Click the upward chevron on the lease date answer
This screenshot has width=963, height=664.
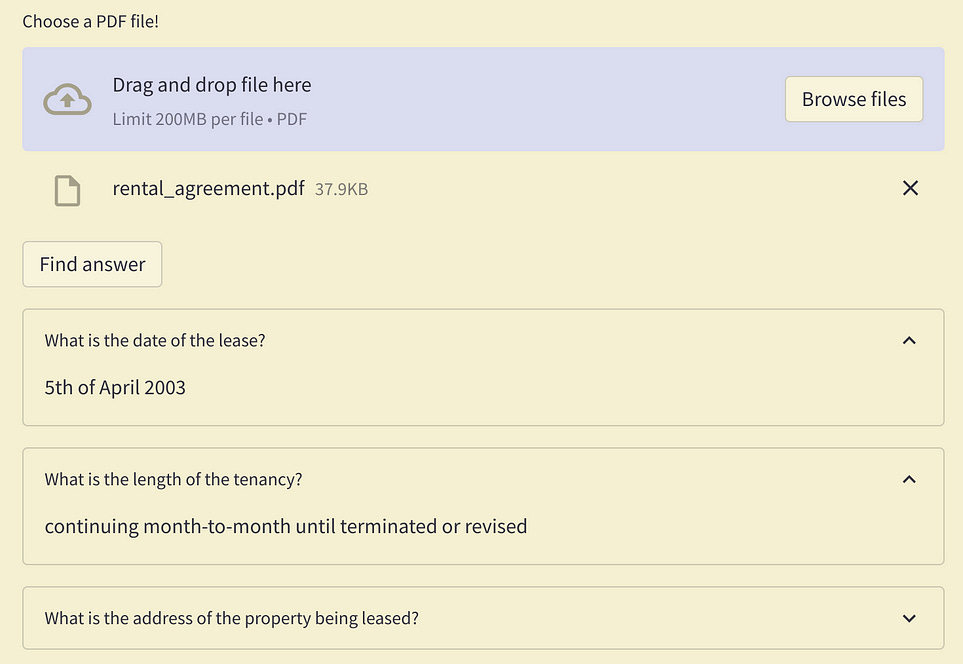(x=909, y=340)
